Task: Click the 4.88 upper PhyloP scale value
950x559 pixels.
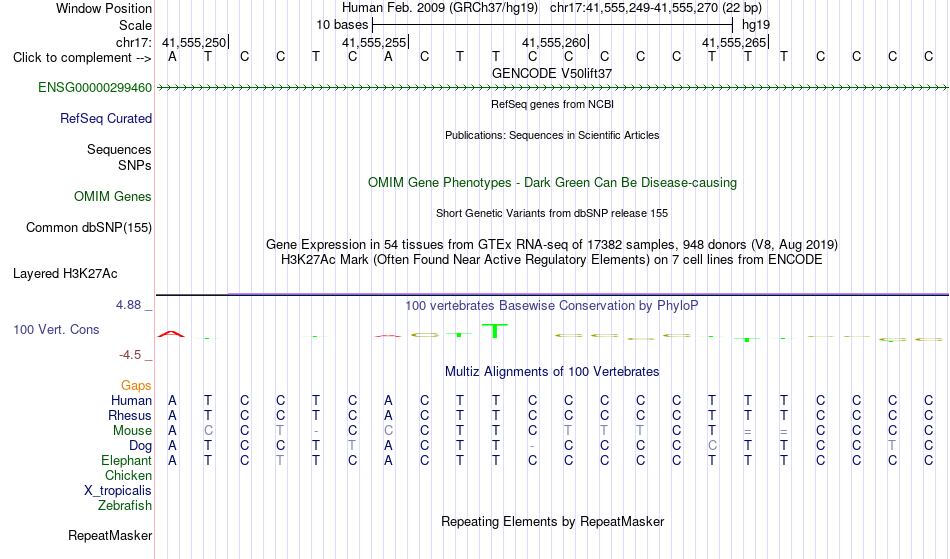Action: pos(128,305)
